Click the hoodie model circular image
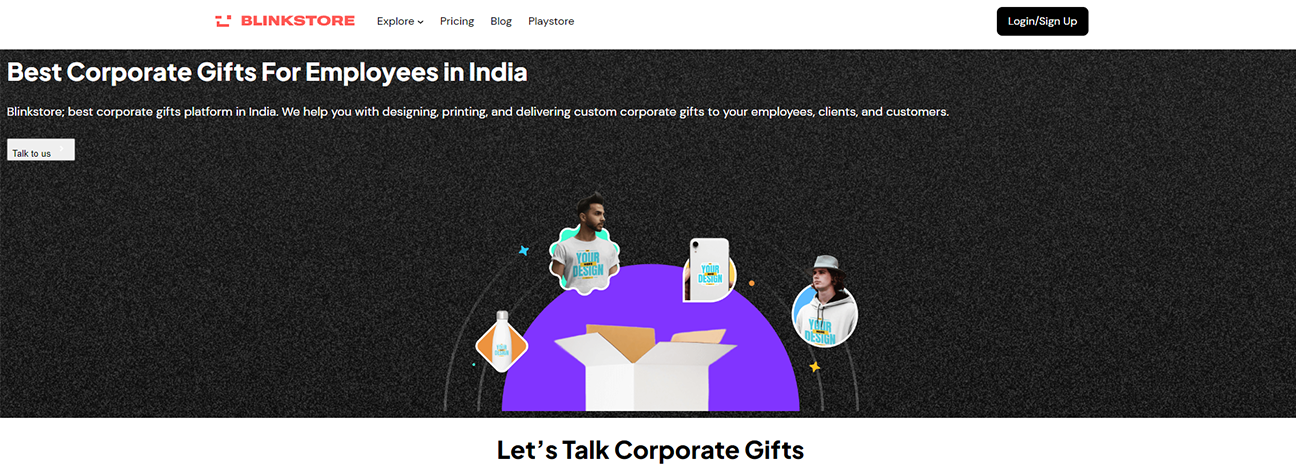 [825, 305]
